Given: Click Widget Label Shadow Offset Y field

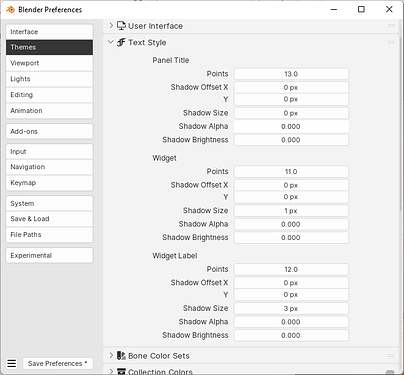Looking at the screenshot, I should click(291, 294).
